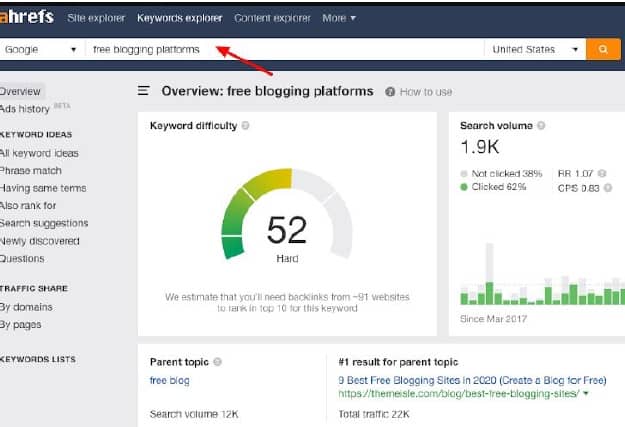Screen dimensions: 625x427
Task: Open the Google search engine dropdown
Action: click(40, 49)
